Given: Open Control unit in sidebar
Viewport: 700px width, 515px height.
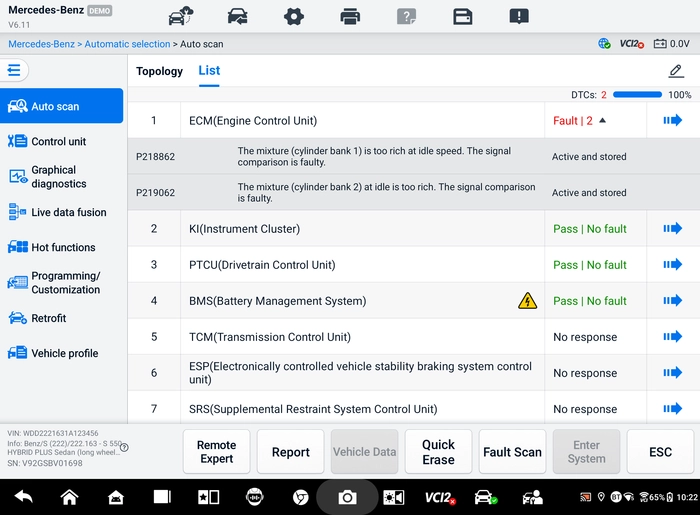Looking at the screenshot, I should (x=62, y=141).
